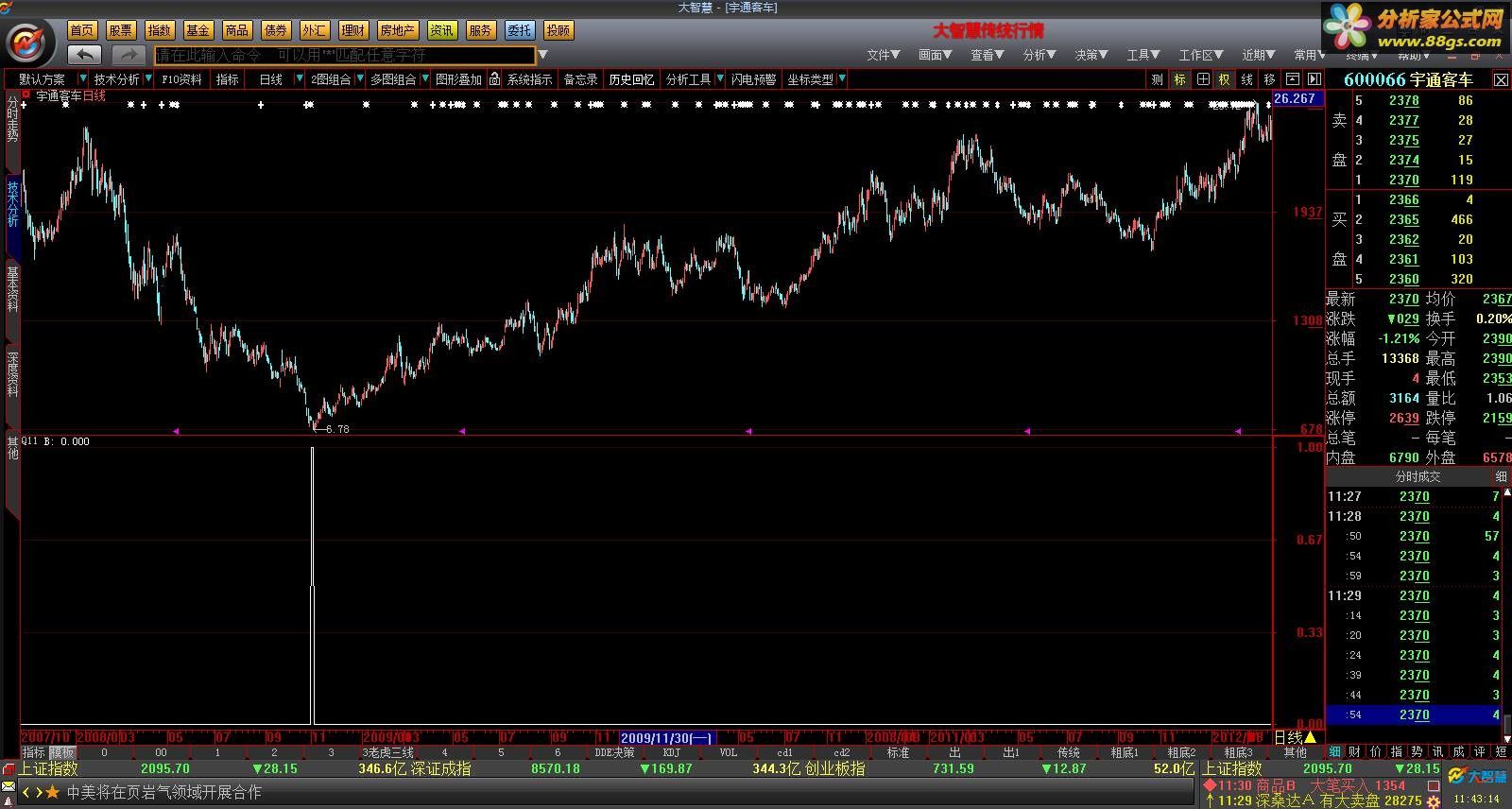Expand the 日线 period dropdown arrow
The image size is (1512, 809).
(300, 79)
